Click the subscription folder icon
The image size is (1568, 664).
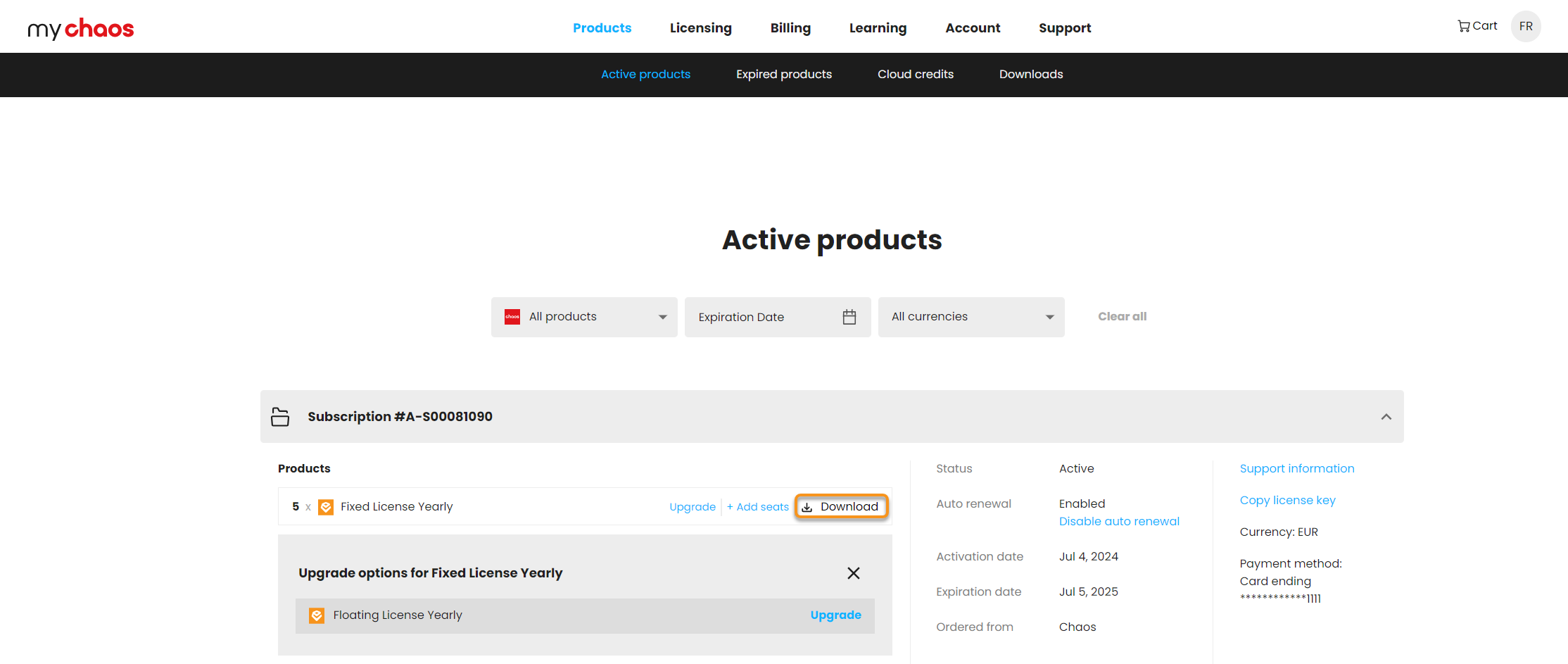pyautogui.click(x=280, y=417)
